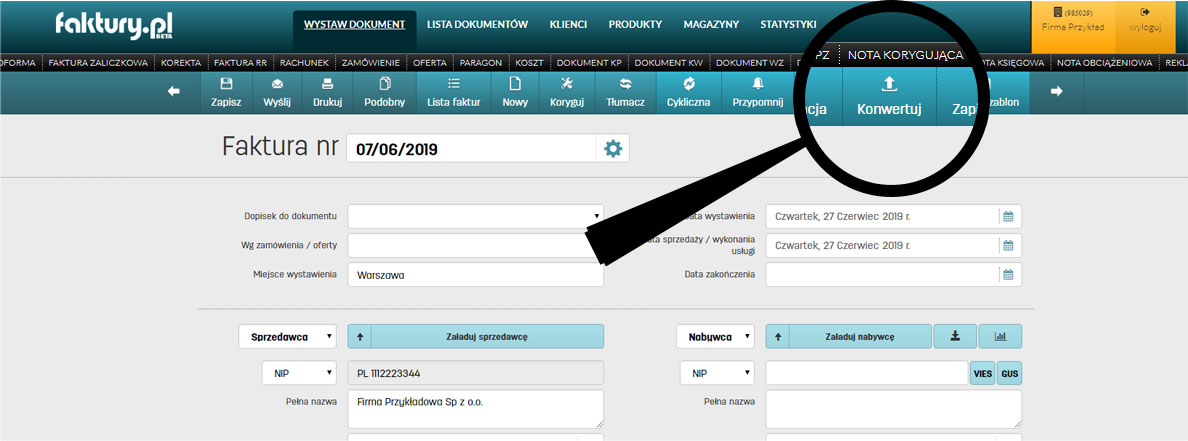Open invoice number gear settings
Screen dimensions: 1188x441
click(612, 149)
